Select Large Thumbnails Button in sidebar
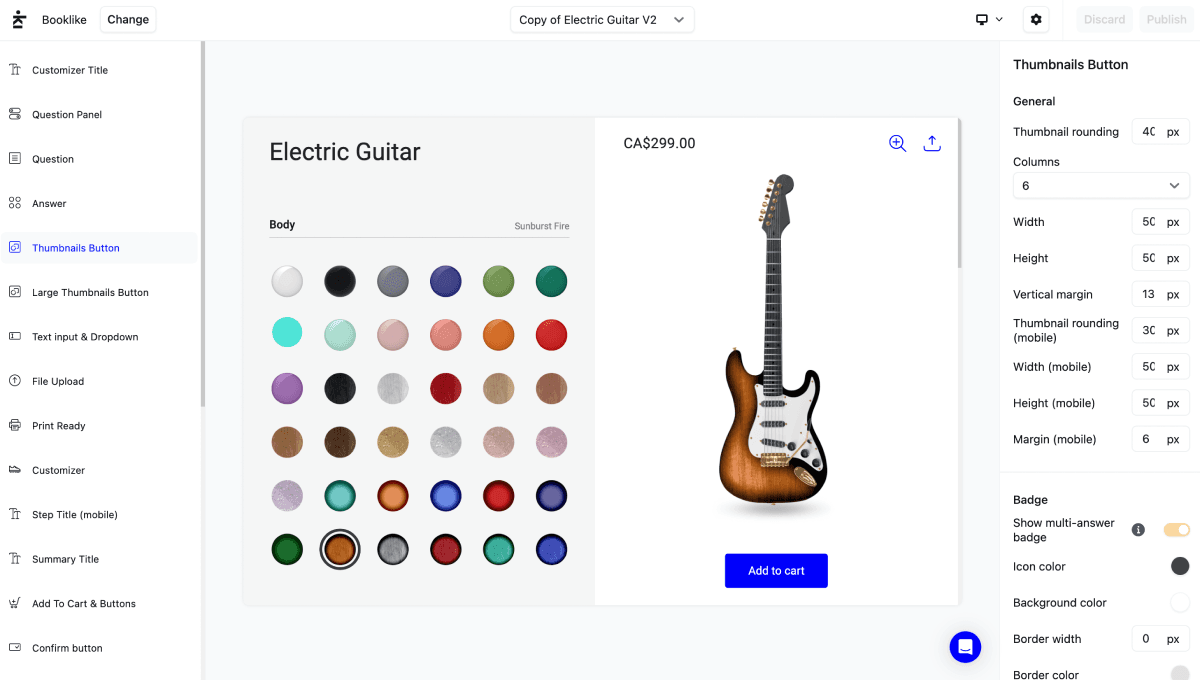 [x=90, y=293]
